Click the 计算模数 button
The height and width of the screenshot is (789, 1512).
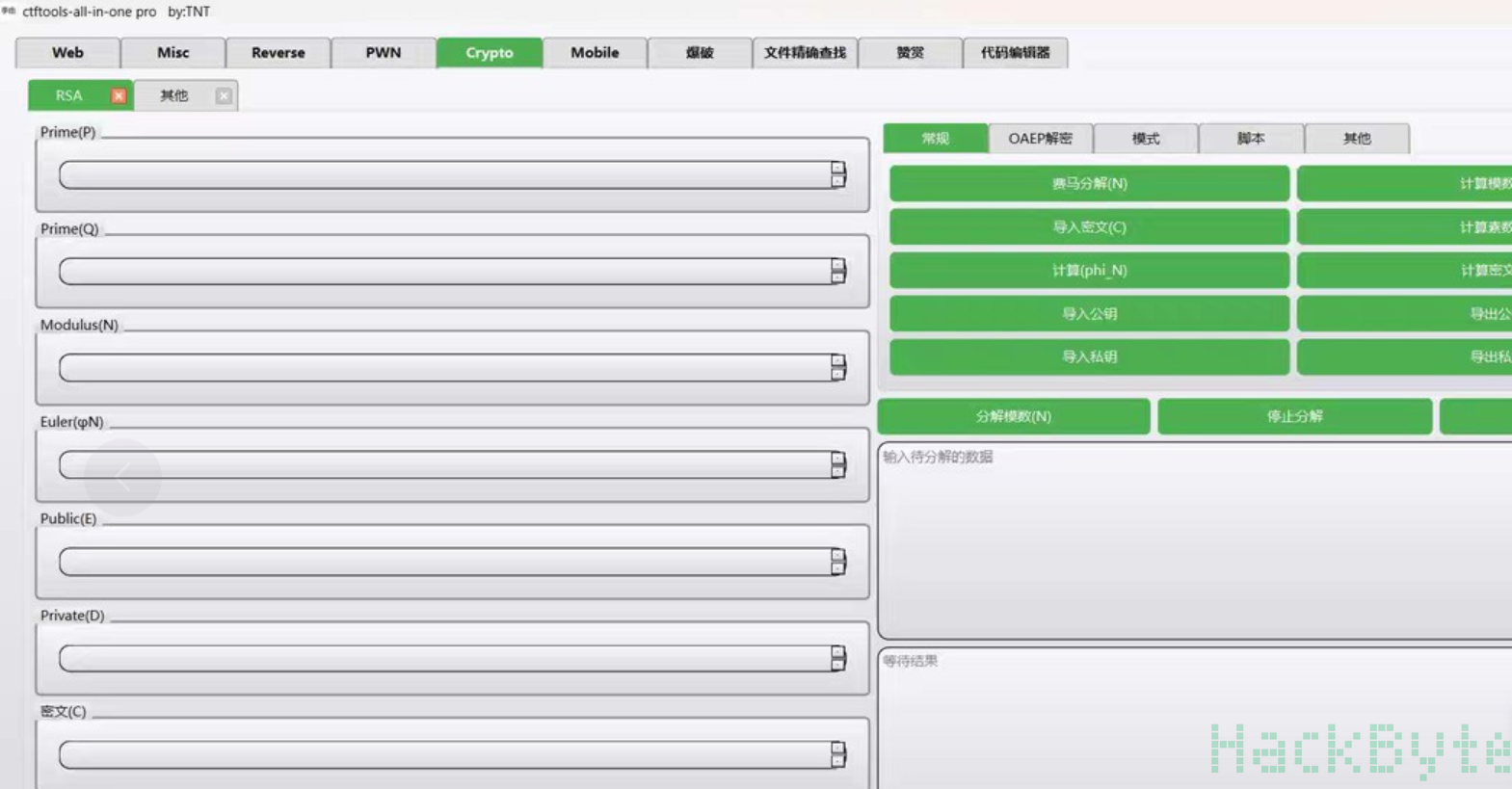(1405, 183)
